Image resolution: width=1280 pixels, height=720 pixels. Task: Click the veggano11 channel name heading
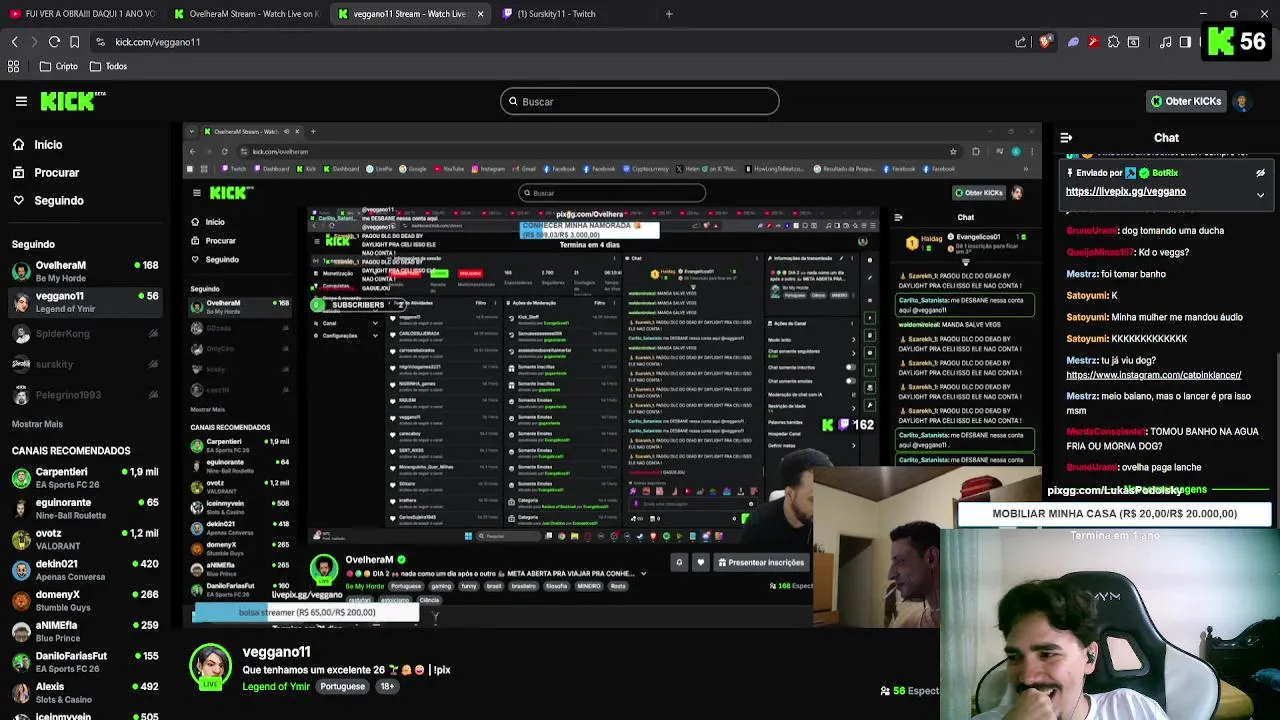(x=276, y=652)
